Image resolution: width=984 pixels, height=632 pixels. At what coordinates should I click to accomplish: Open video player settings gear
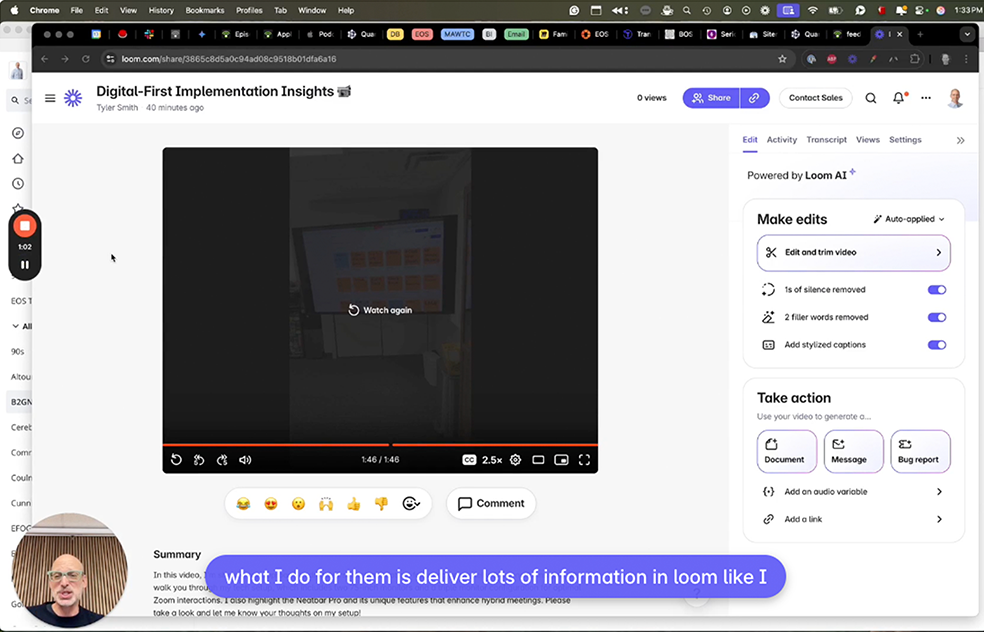pos(515,460)
